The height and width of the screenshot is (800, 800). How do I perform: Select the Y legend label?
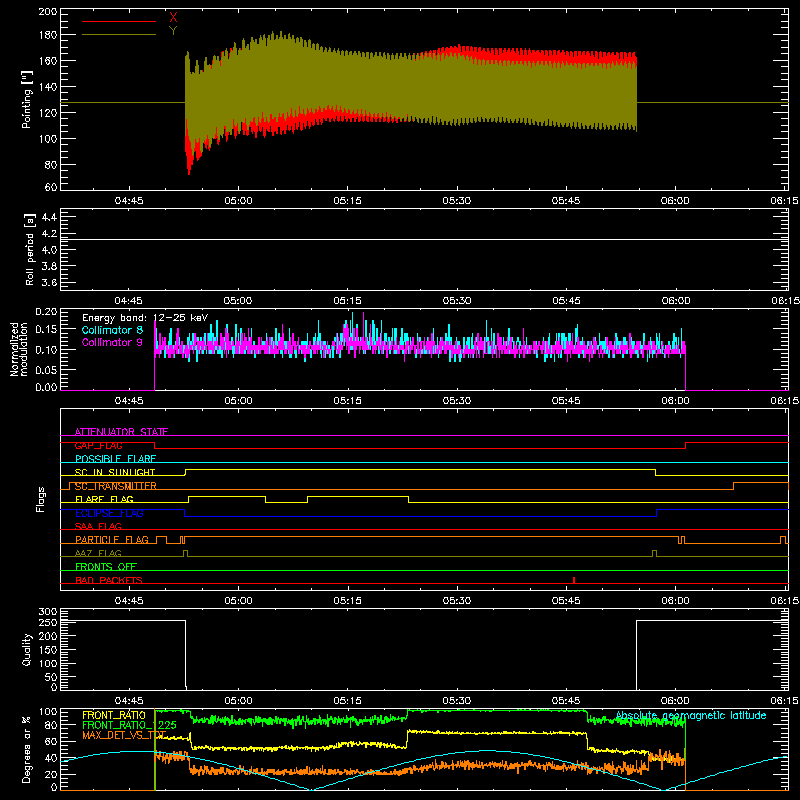click(173, 31)
